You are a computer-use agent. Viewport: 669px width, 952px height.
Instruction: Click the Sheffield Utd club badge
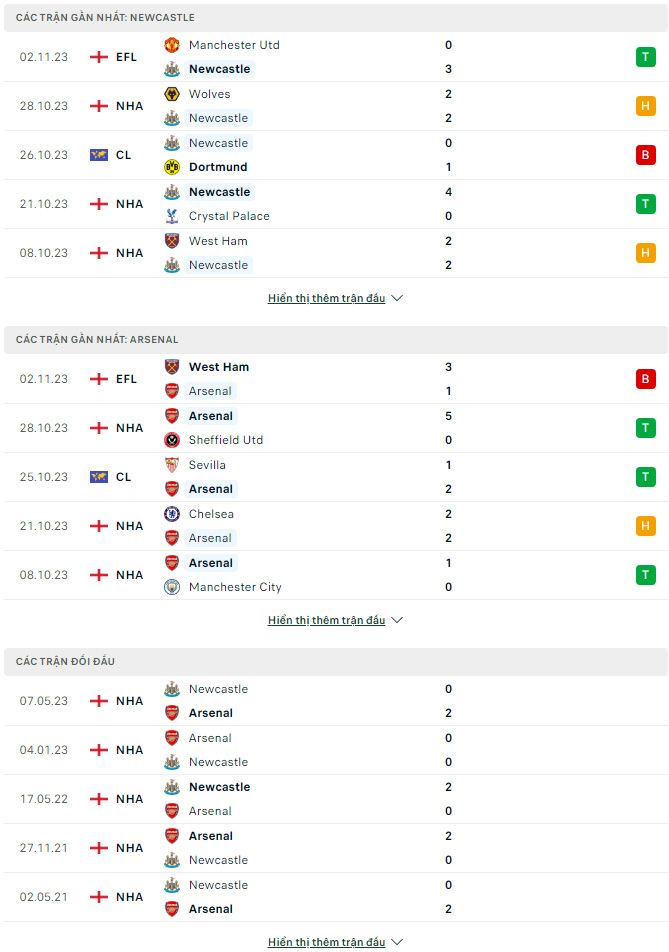coord(172,440)
